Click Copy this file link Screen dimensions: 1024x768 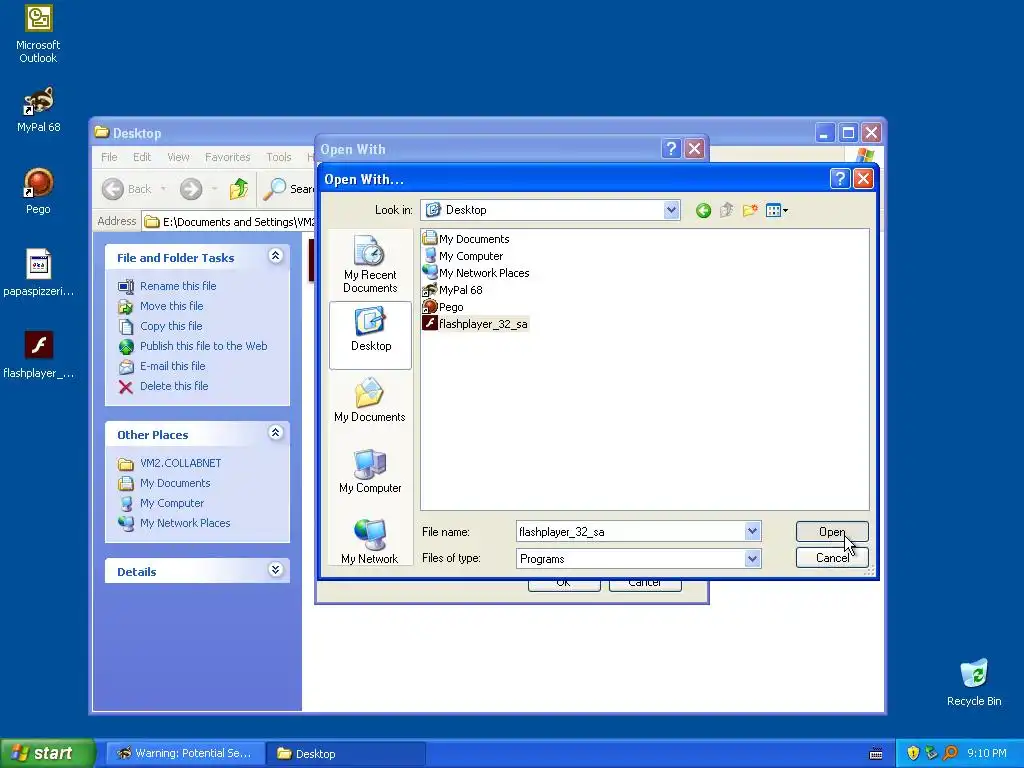click(171, 326)
